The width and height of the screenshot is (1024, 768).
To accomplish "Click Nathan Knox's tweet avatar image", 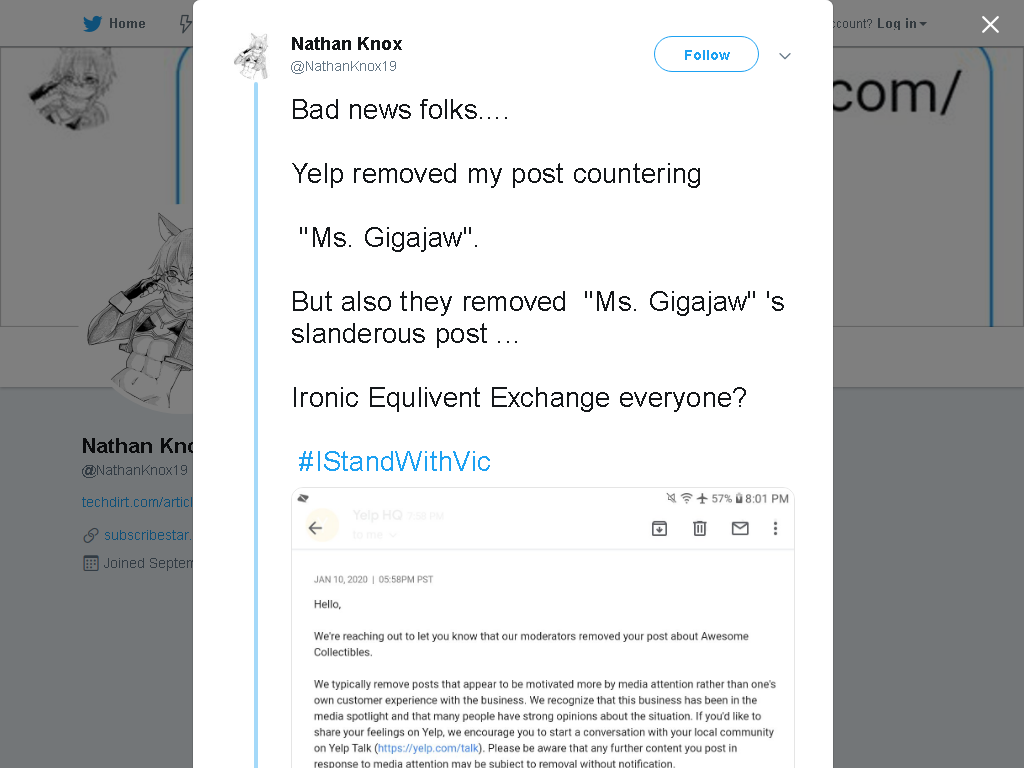I will 253,56.
